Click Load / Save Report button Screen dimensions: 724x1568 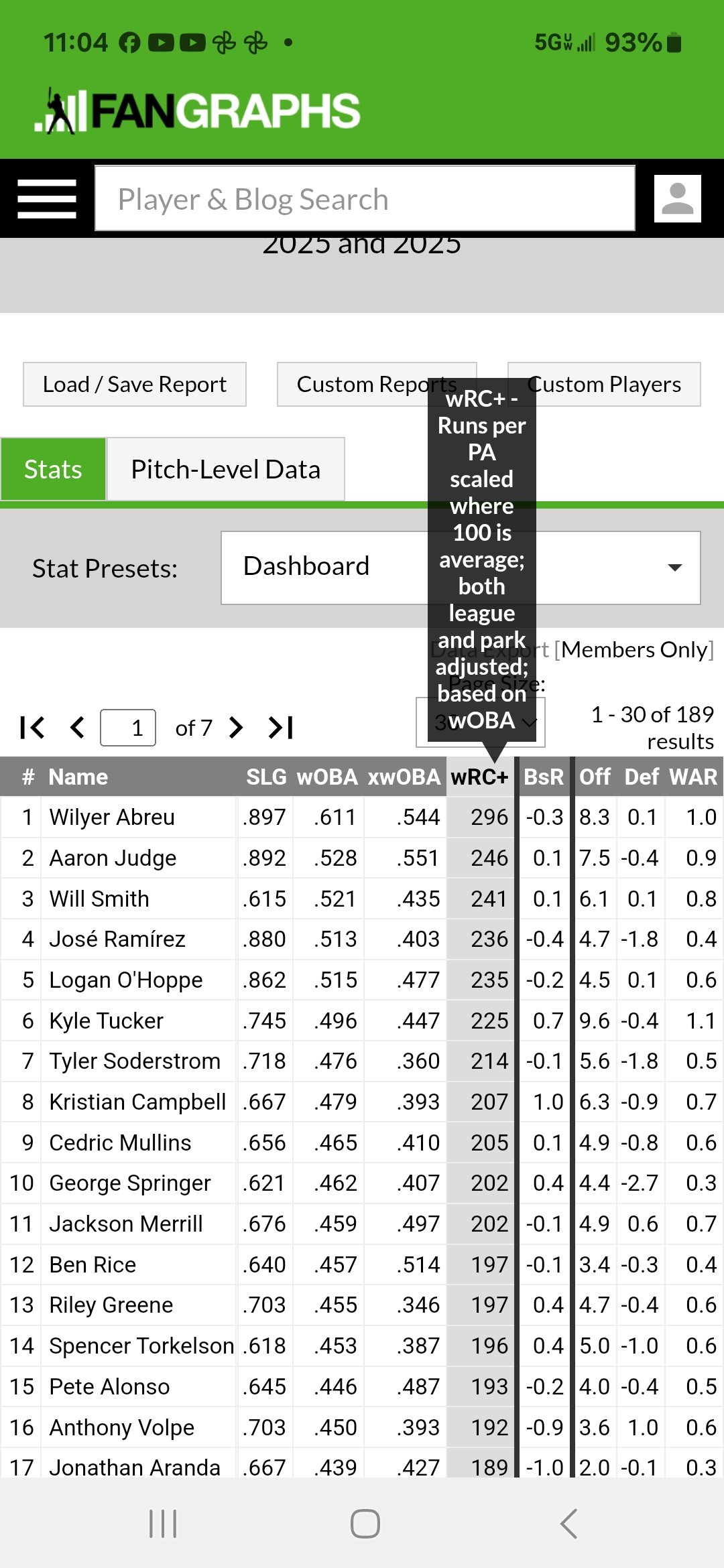(135, 384)
